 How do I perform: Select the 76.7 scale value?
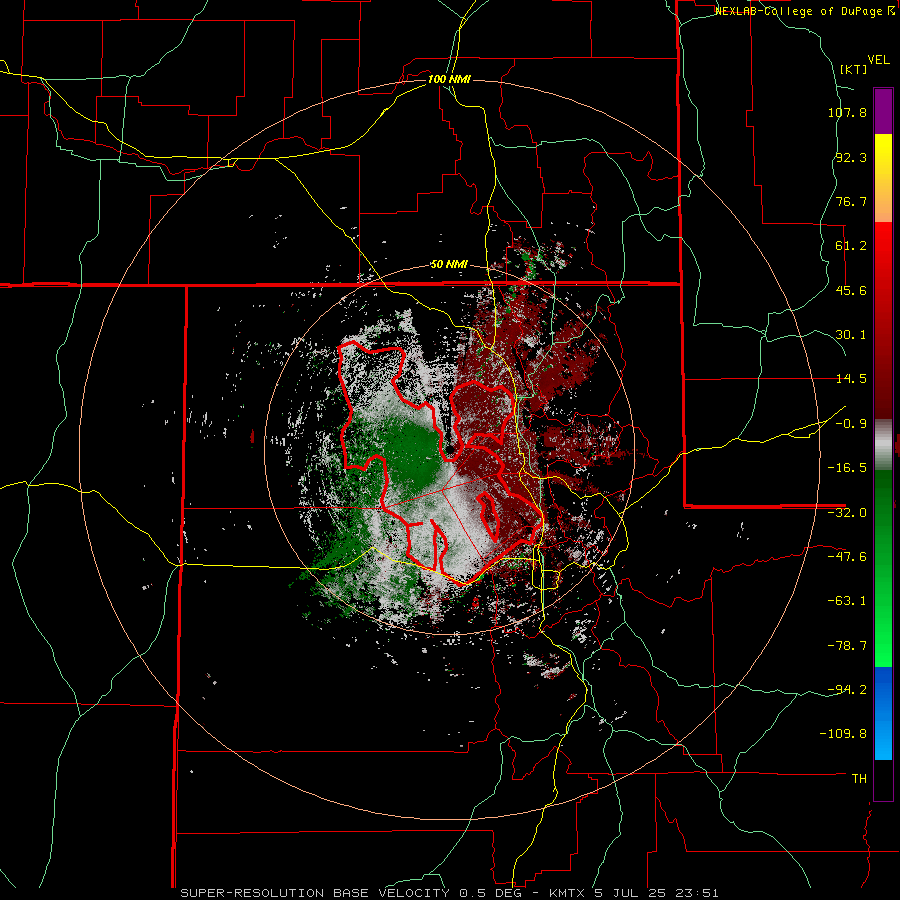click(x=850, y=201)
